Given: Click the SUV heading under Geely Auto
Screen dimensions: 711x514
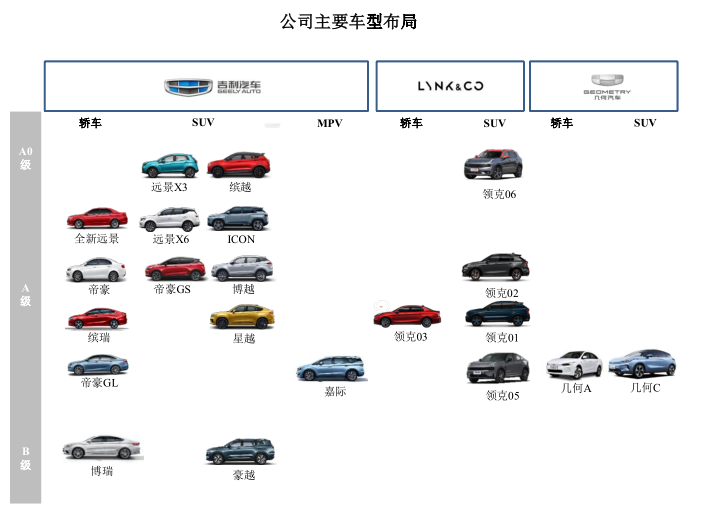Looking at the screenshot, I should 203,122.
